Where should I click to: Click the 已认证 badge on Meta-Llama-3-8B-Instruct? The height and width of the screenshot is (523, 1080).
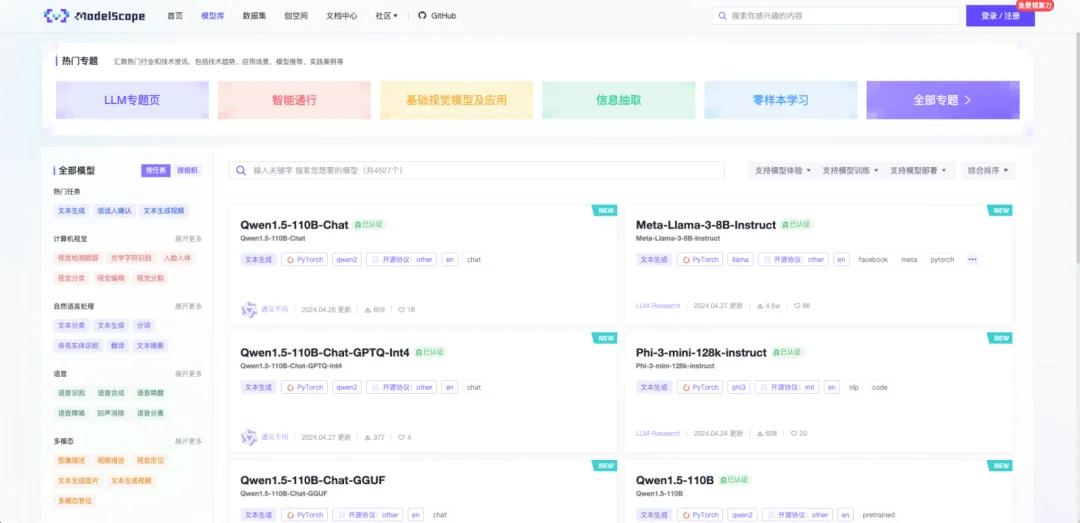click(797, 225)
